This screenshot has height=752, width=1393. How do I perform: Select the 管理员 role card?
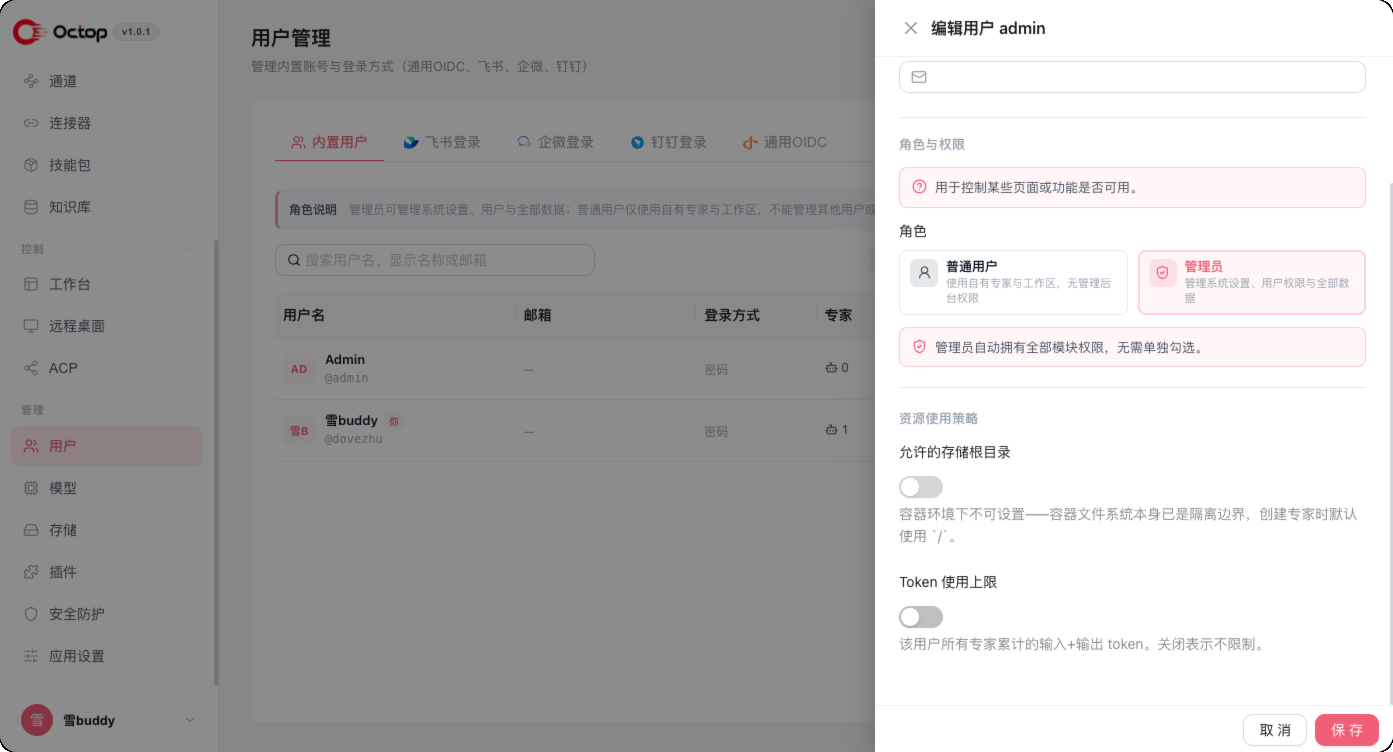pyautogui.click(x=1252, y=282)
